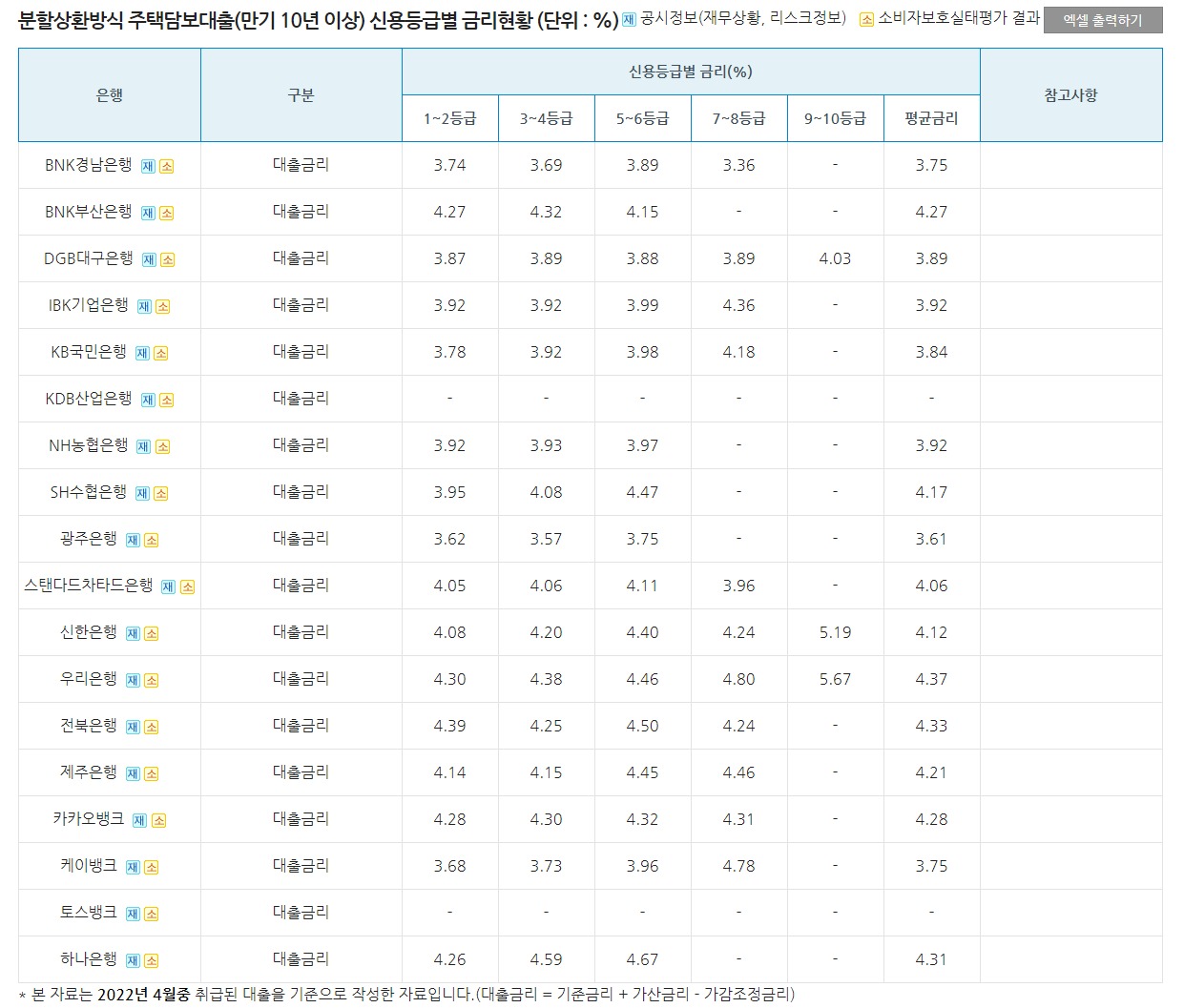Open SH수협은행 financial disclosure icon (재)
Screen dimensions: 1184x1008
(142, 493)
